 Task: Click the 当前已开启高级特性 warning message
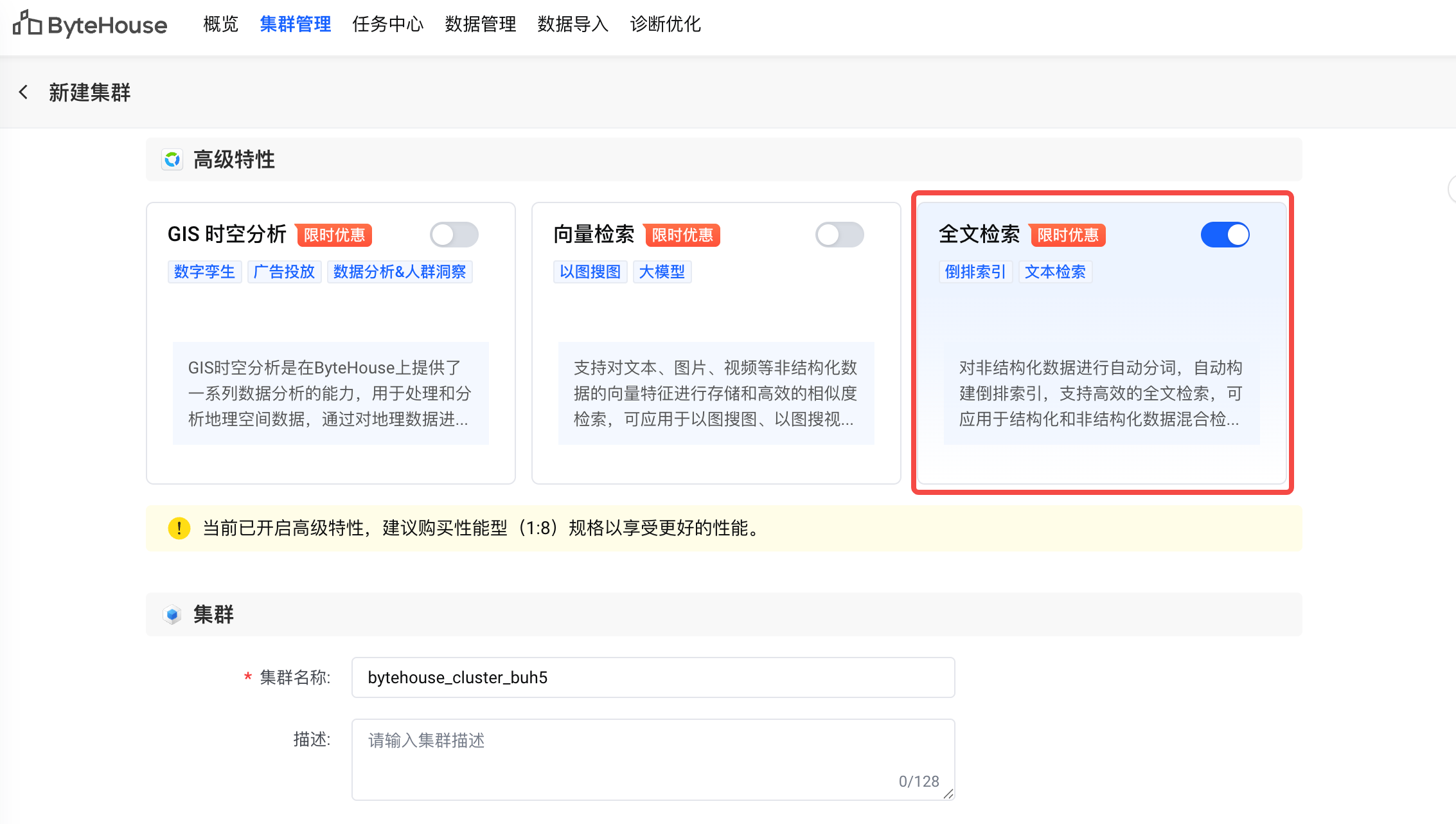click(x=483, y=528)
